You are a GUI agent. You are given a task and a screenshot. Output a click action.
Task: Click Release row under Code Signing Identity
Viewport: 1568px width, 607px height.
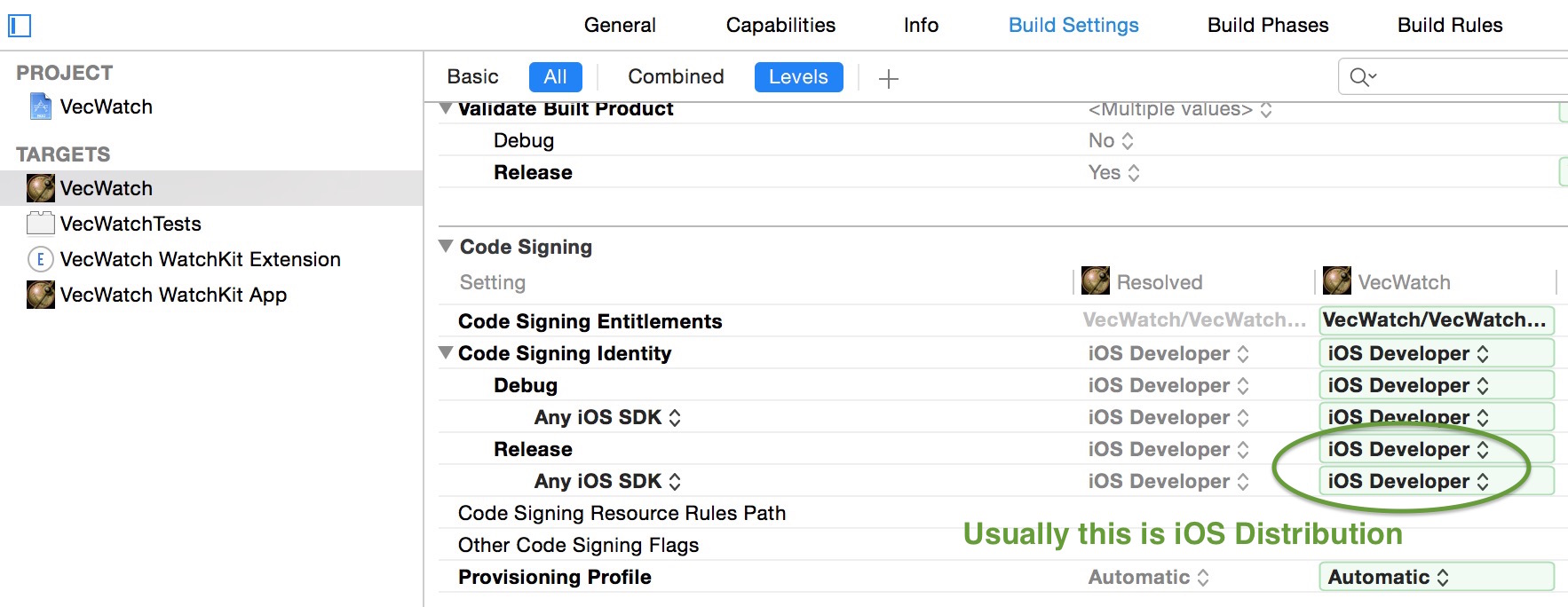point(533,449)
